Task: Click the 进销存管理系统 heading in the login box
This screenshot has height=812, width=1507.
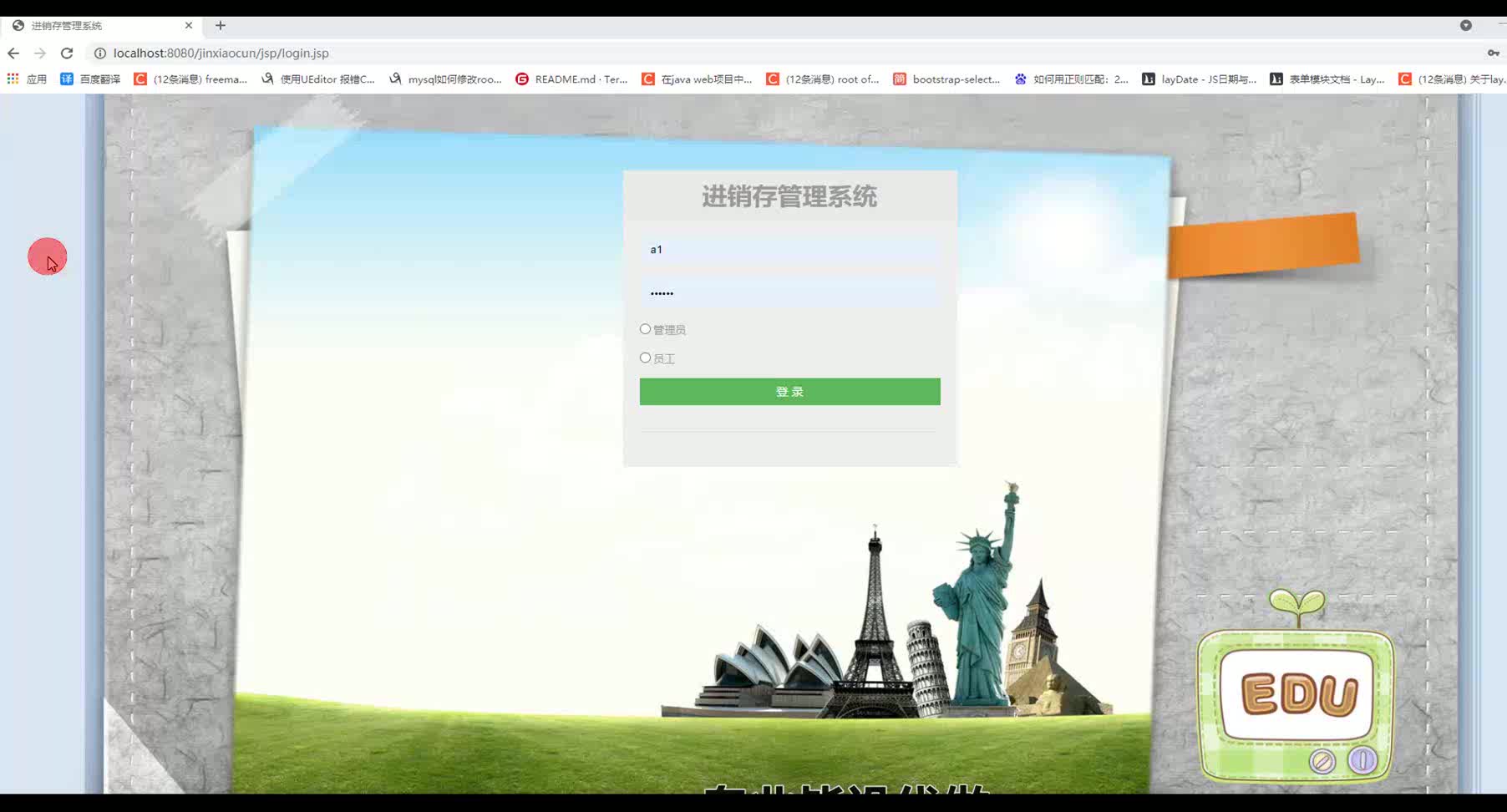Action: pos(789,197)
